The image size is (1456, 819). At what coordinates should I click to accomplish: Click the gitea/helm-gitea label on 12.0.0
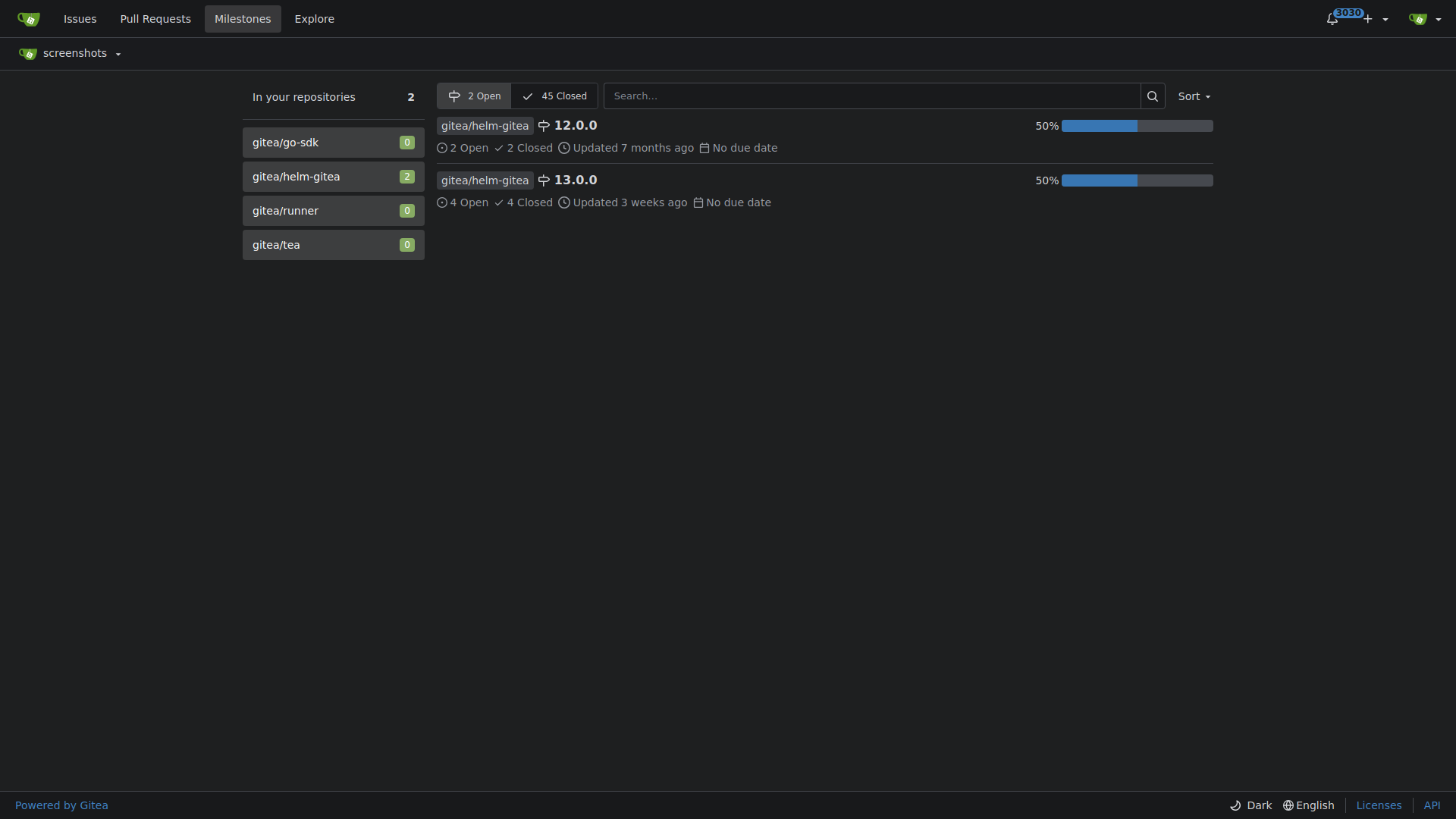[x=485, y=126]
